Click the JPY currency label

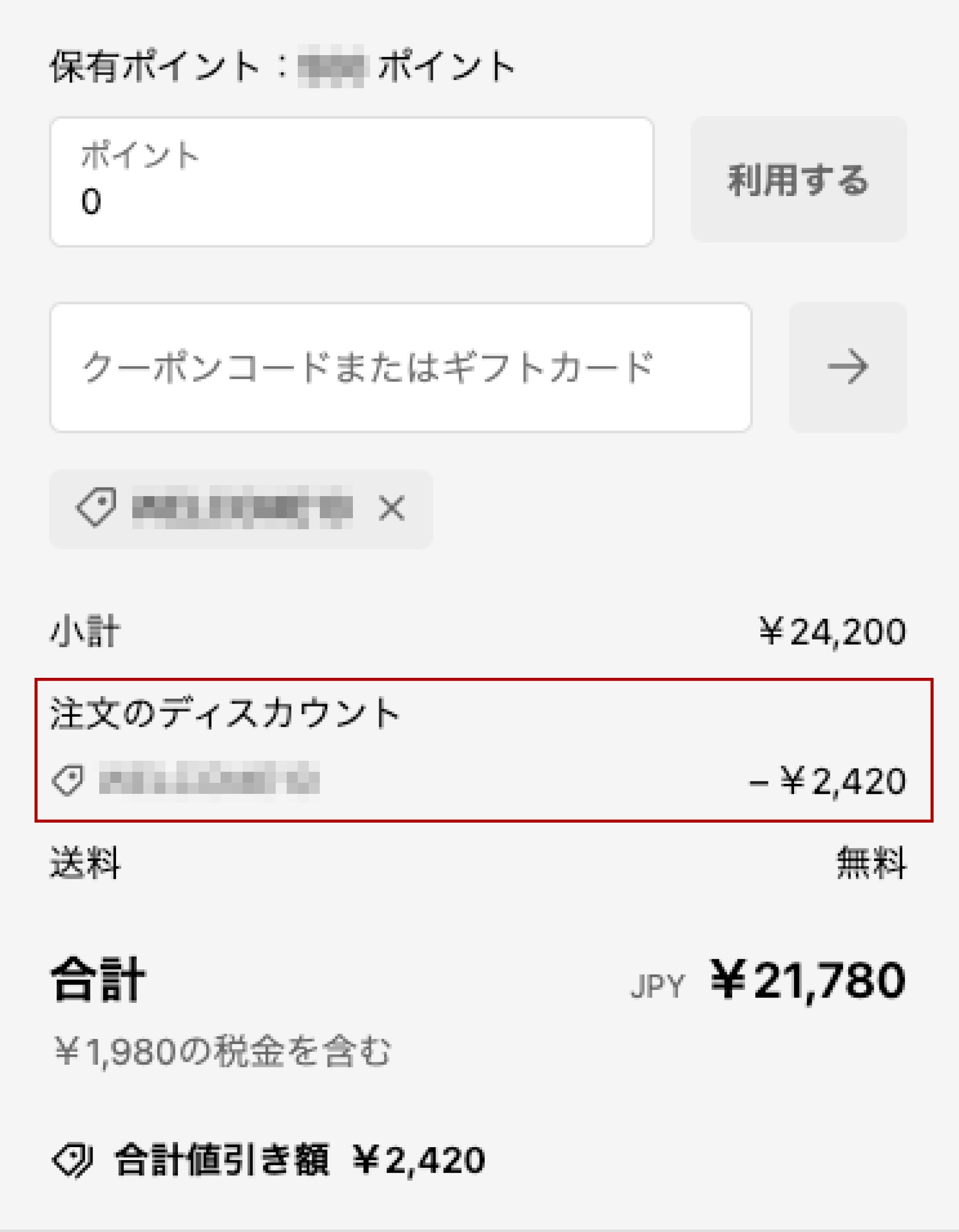click(x=657, y=986)
